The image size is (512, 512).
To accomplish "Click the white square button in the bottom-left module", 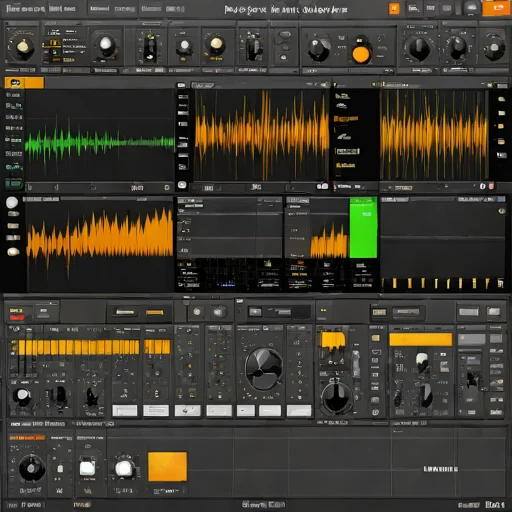I will tap(87, 468).
